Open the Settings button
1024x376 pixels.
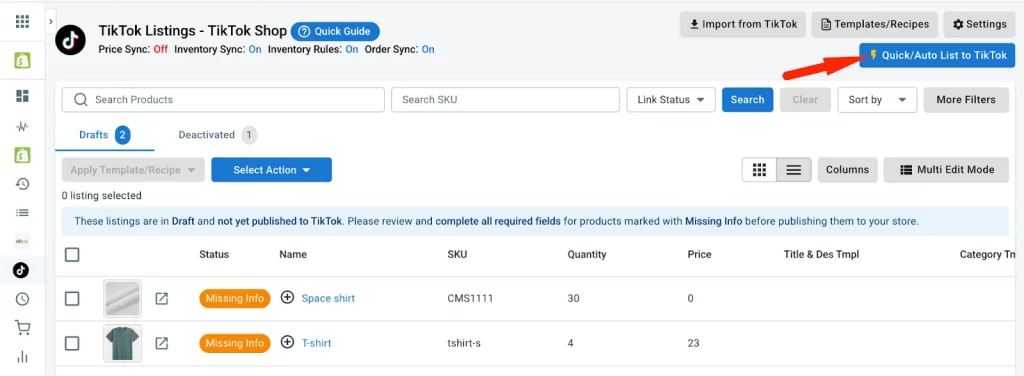pos(979,24)
